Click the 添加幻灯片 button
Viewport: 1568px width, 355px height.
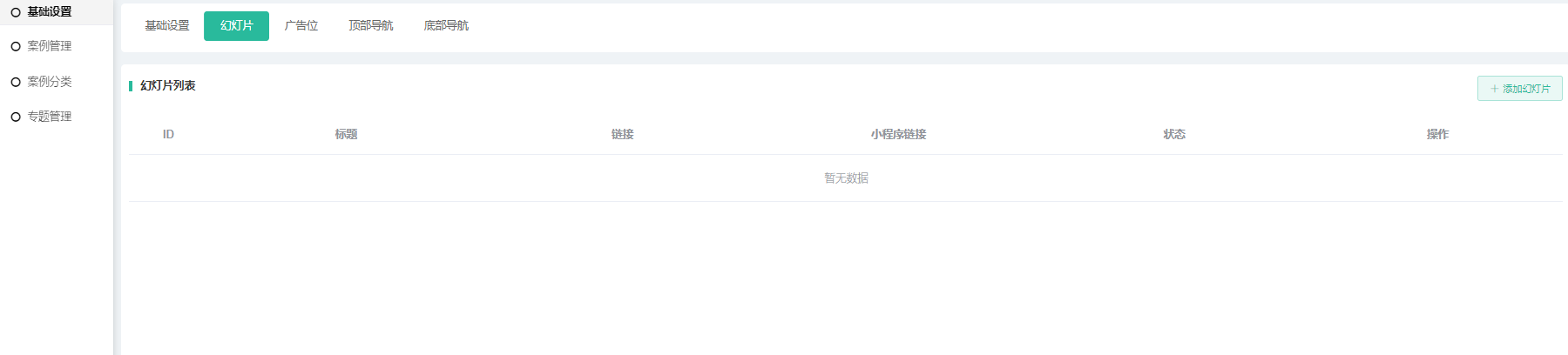click(x=1519, y=89)
